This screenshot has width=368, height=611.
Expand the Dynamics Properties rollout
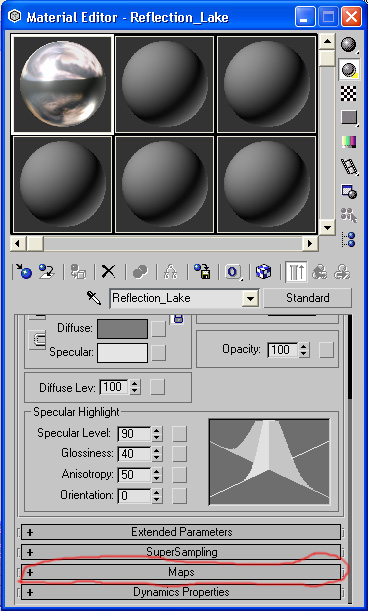(x=181, y=592)
